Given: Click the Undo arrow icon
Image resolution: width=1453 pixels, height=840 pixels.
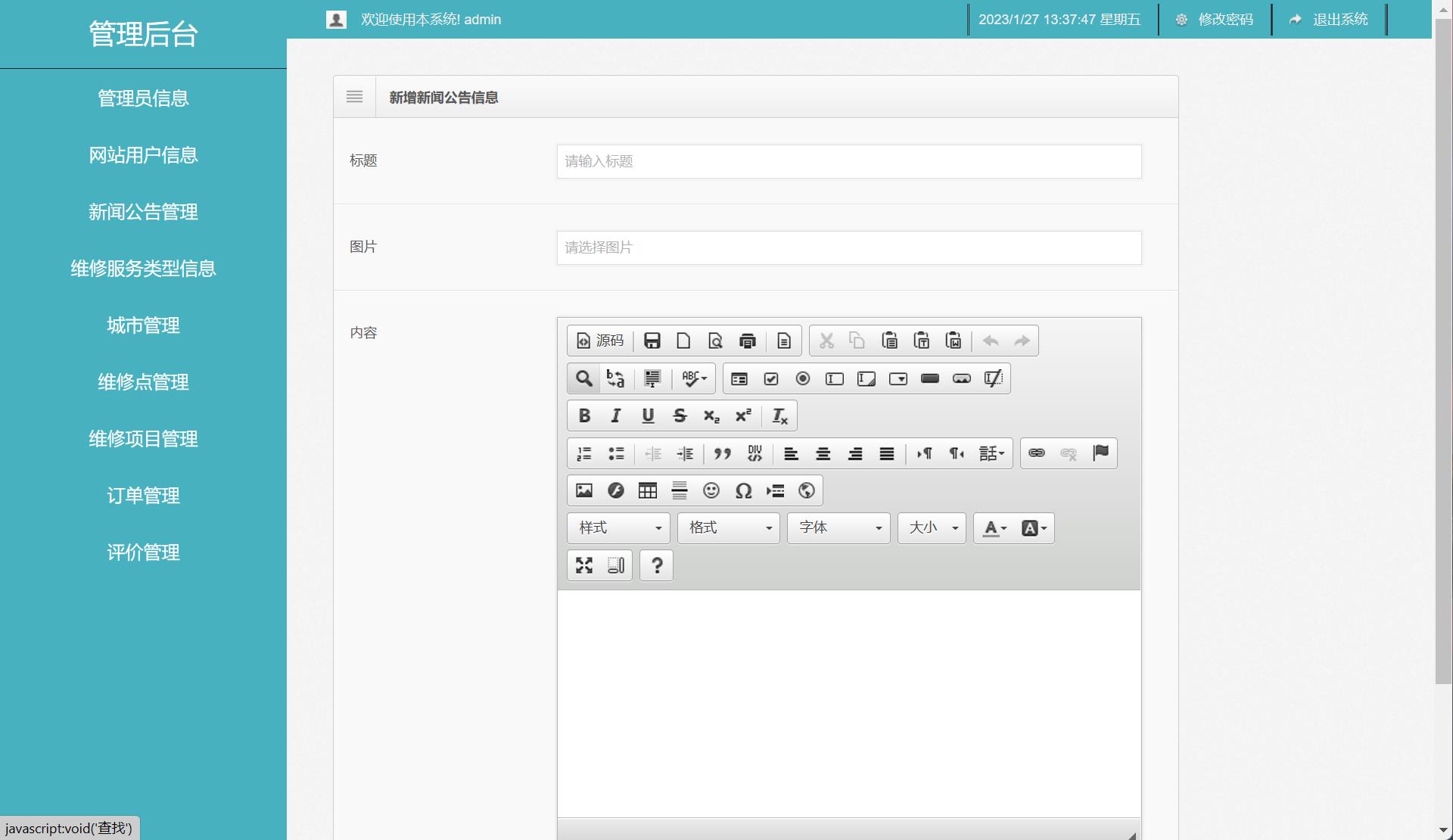Looking at the screenshot, I should [990, 341].
